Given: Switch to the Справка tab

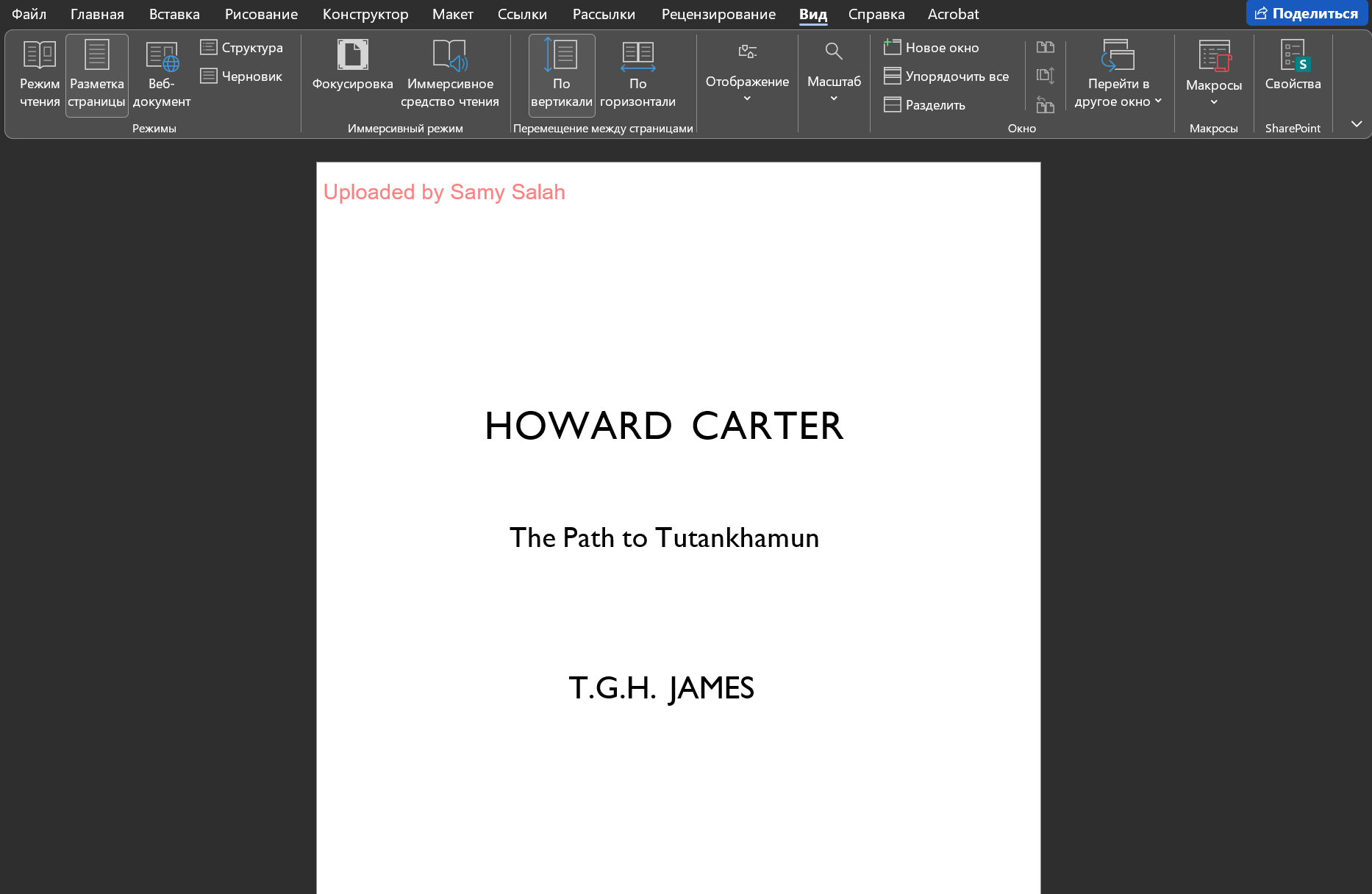Looking at the screenshot, I should click(x=876, y=14).
